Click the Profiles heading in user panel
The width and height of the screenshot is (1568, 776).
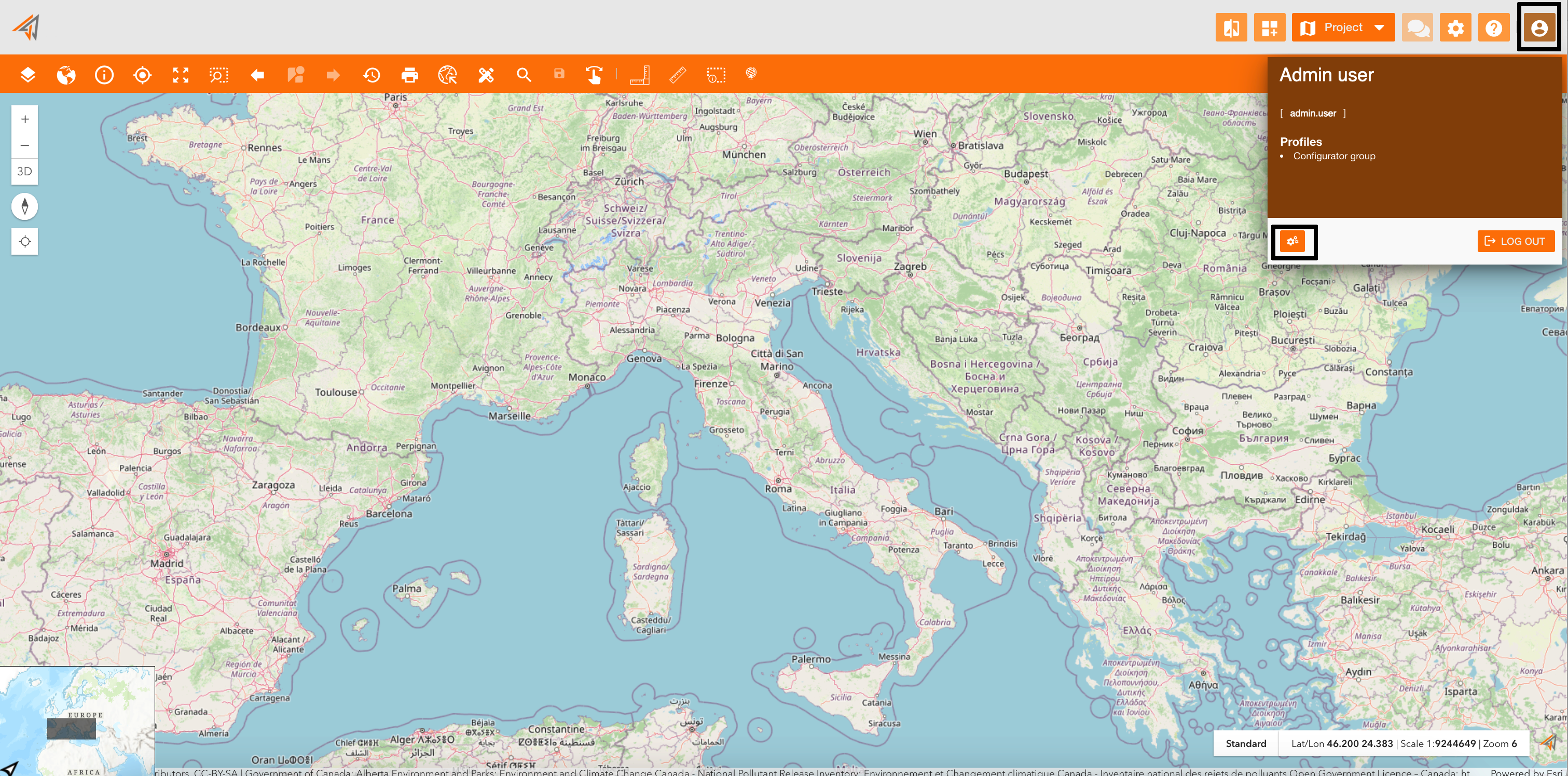pos(1301,142)
